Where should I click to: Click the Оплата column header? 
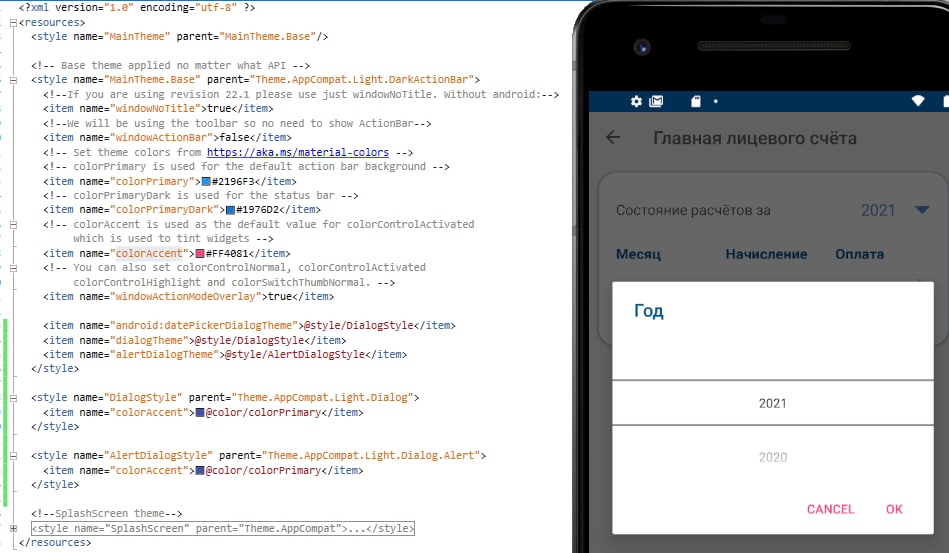pos(859,254)
